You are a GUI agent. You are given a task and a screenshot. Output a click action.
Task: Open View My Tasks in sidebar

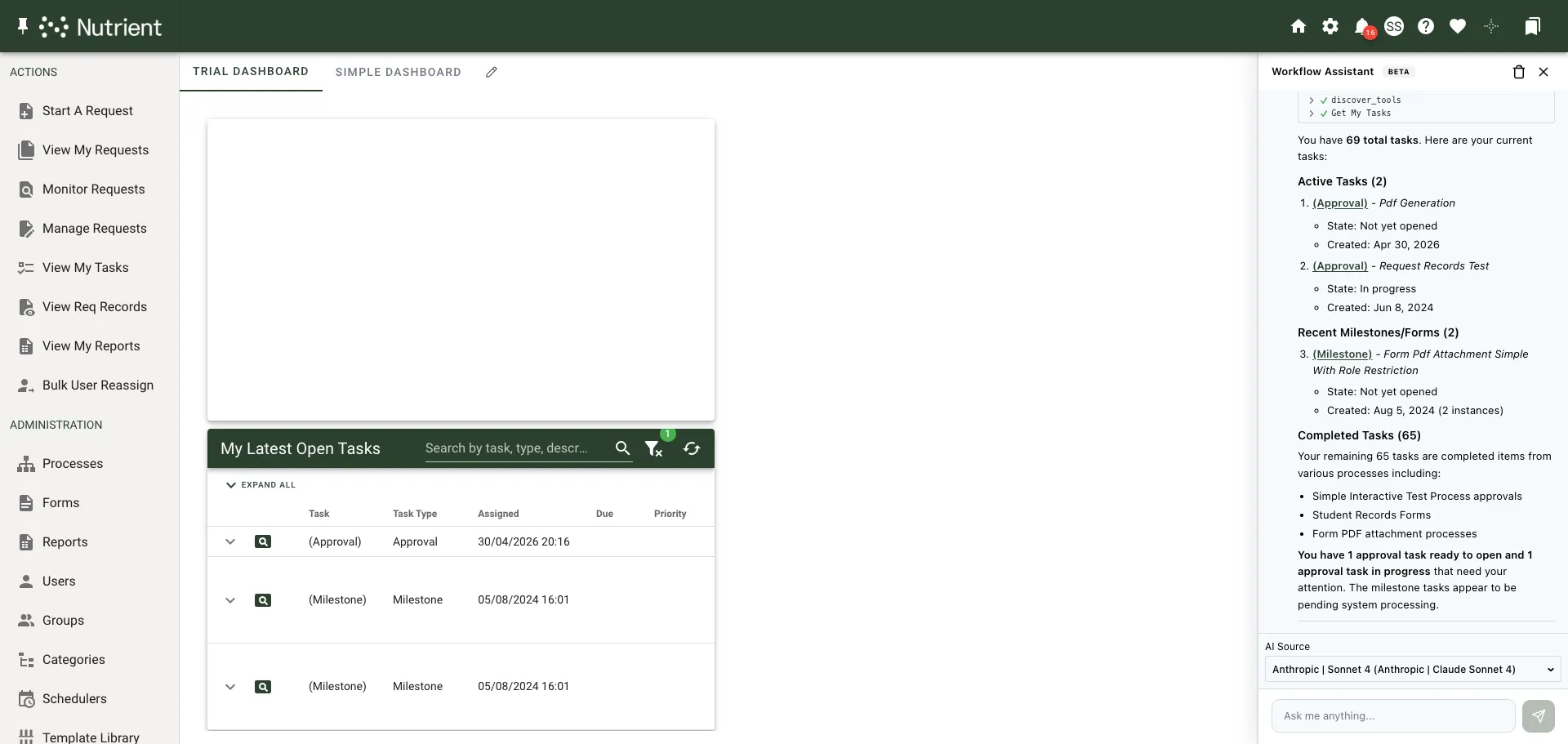[x=89, y=268]
